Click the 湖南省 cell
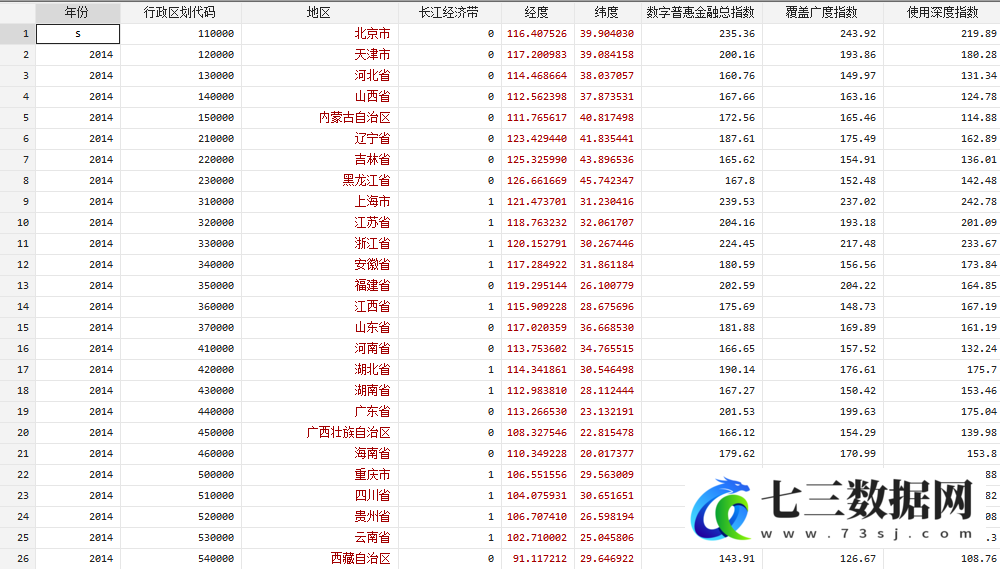Viewport: 1008px width, 569px height. [320, 390]
